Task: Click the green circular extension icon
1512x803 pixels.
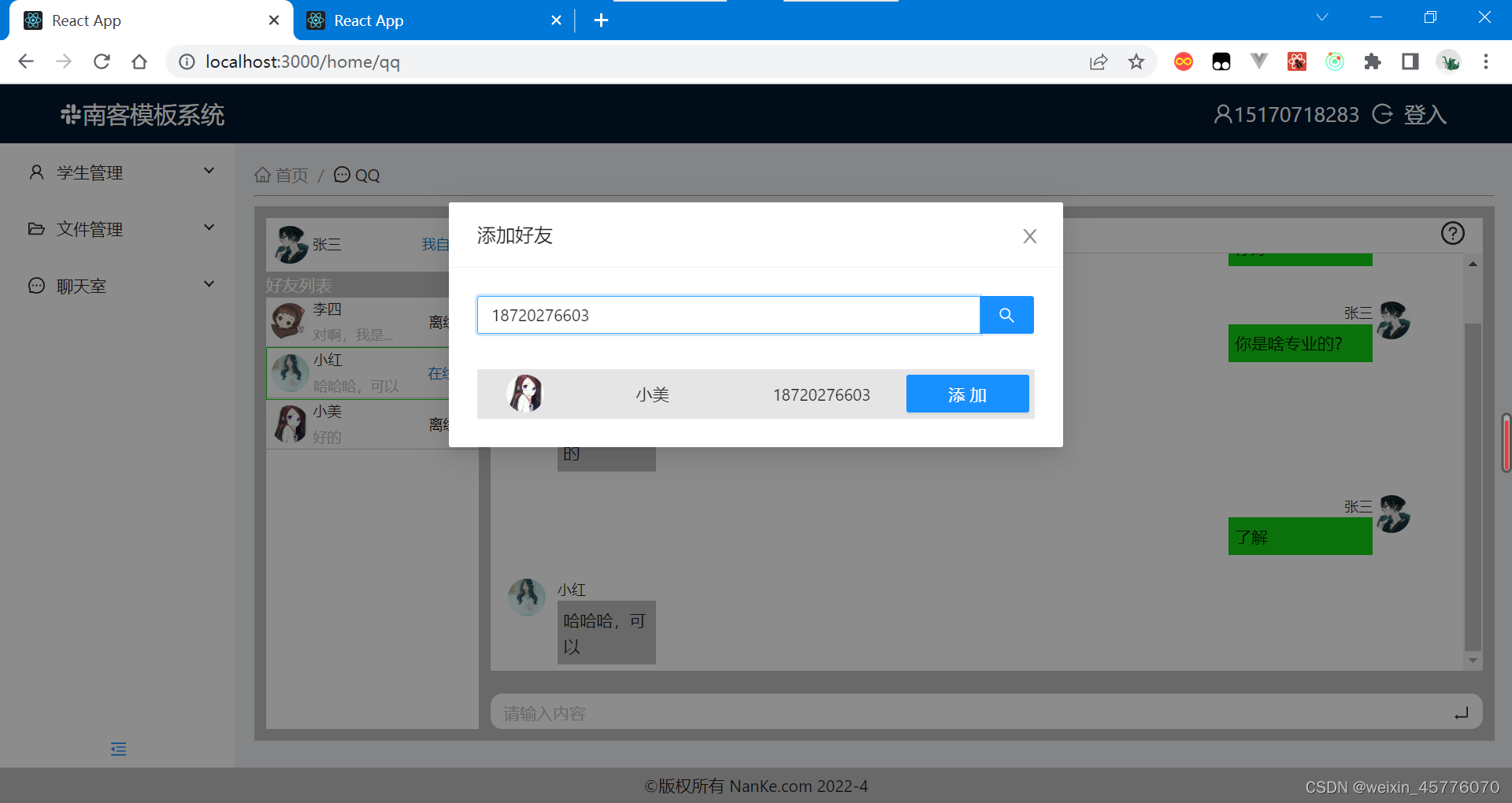Action: [1335, 61]
